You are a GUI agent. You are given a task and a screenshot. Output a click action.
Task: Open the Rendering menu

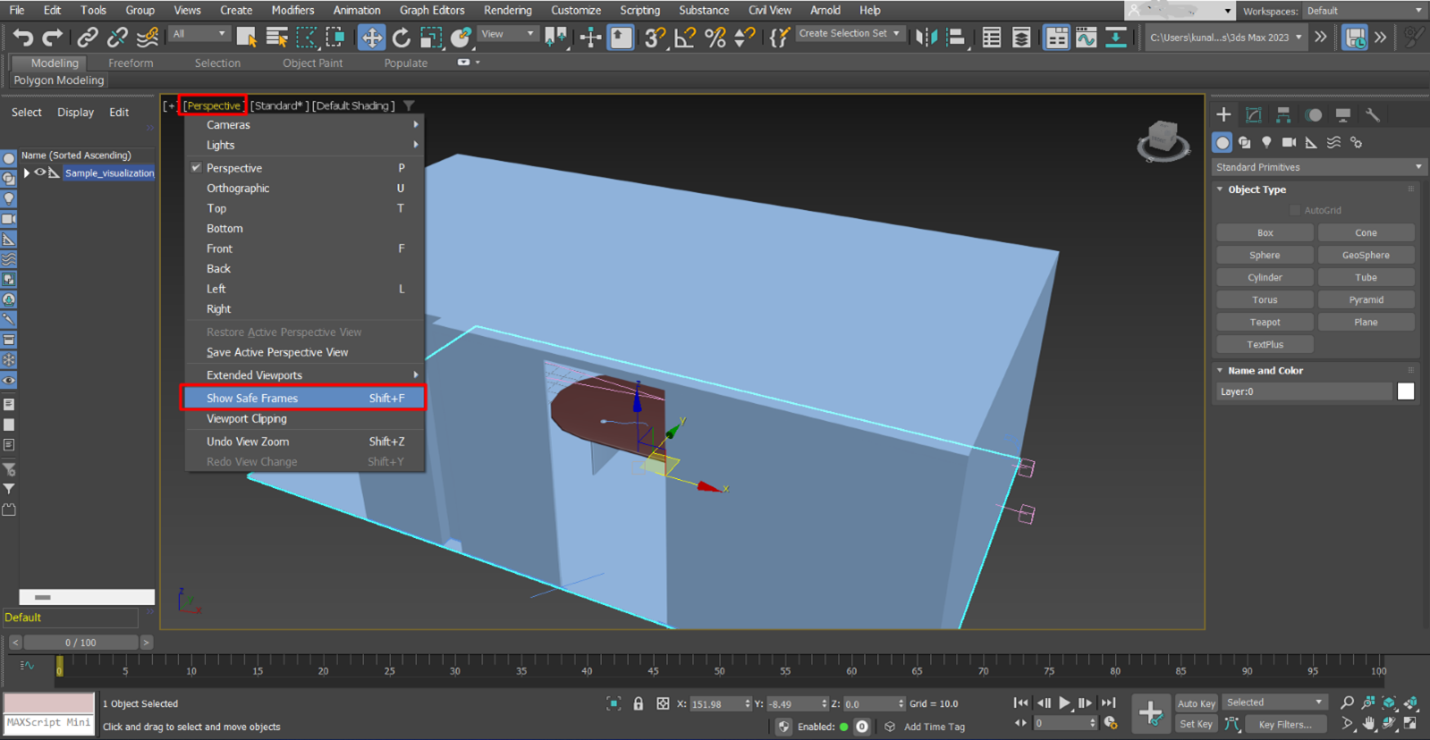(x=508, y=10)
